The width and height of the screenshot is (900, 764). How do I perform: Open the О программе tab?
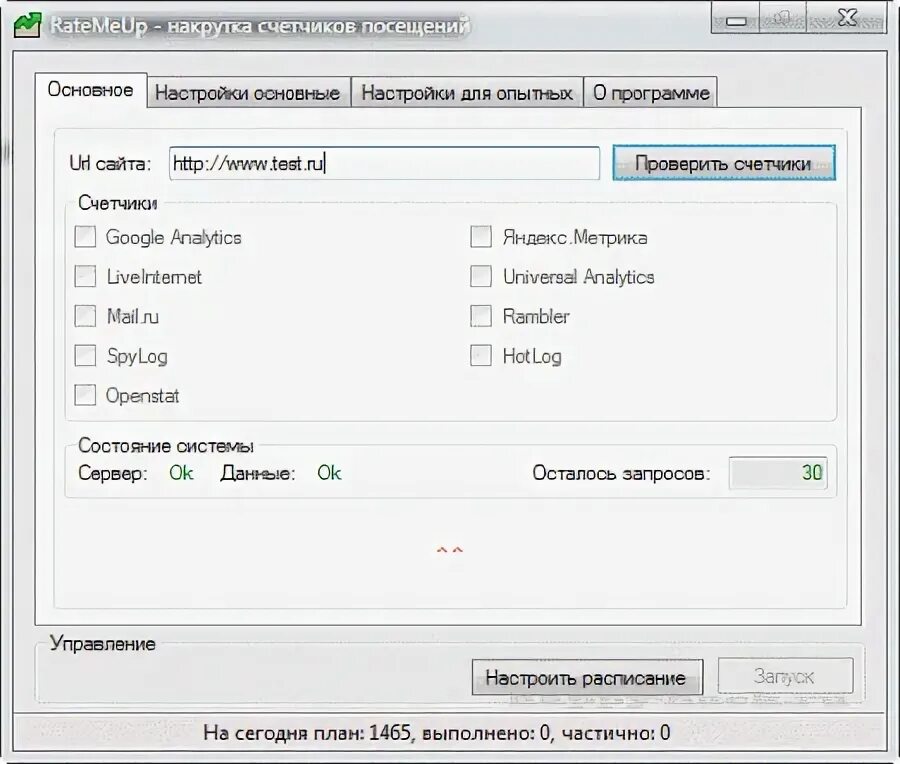coord(650,93)
